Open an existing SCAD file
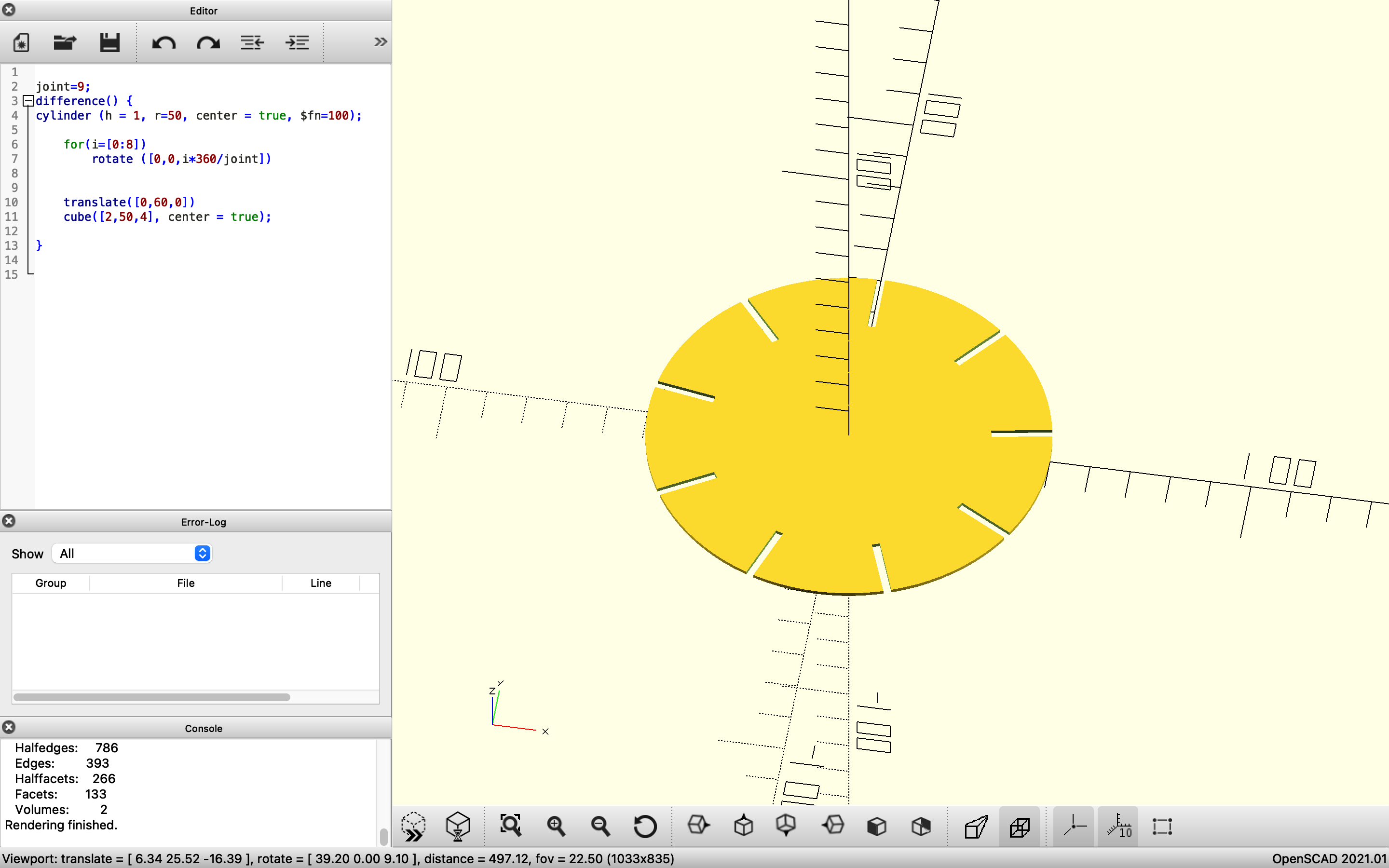Image resolution: width=1389 pixels, height=868 pixels. tap(64, 42)
